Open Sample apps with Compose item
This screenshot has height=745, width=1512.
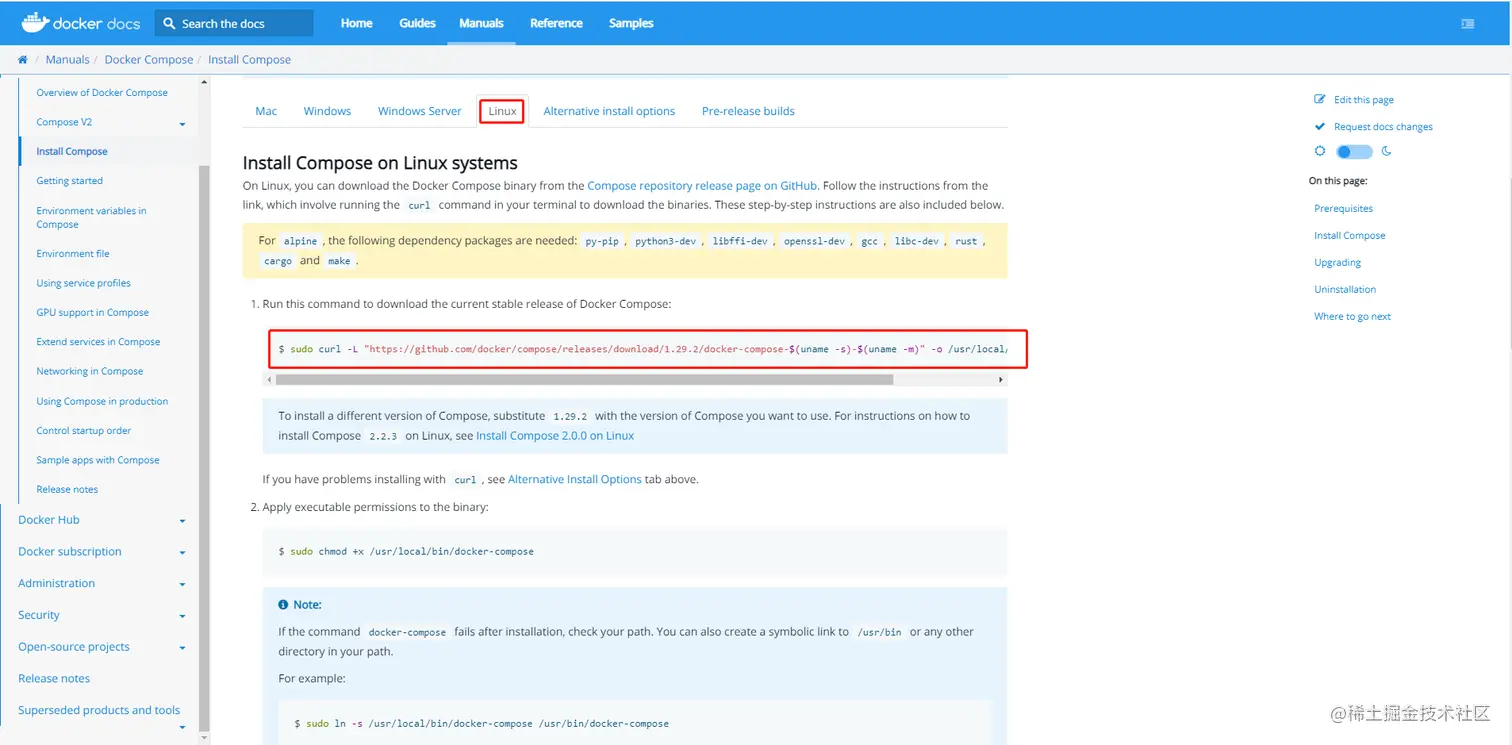[98, 461]
